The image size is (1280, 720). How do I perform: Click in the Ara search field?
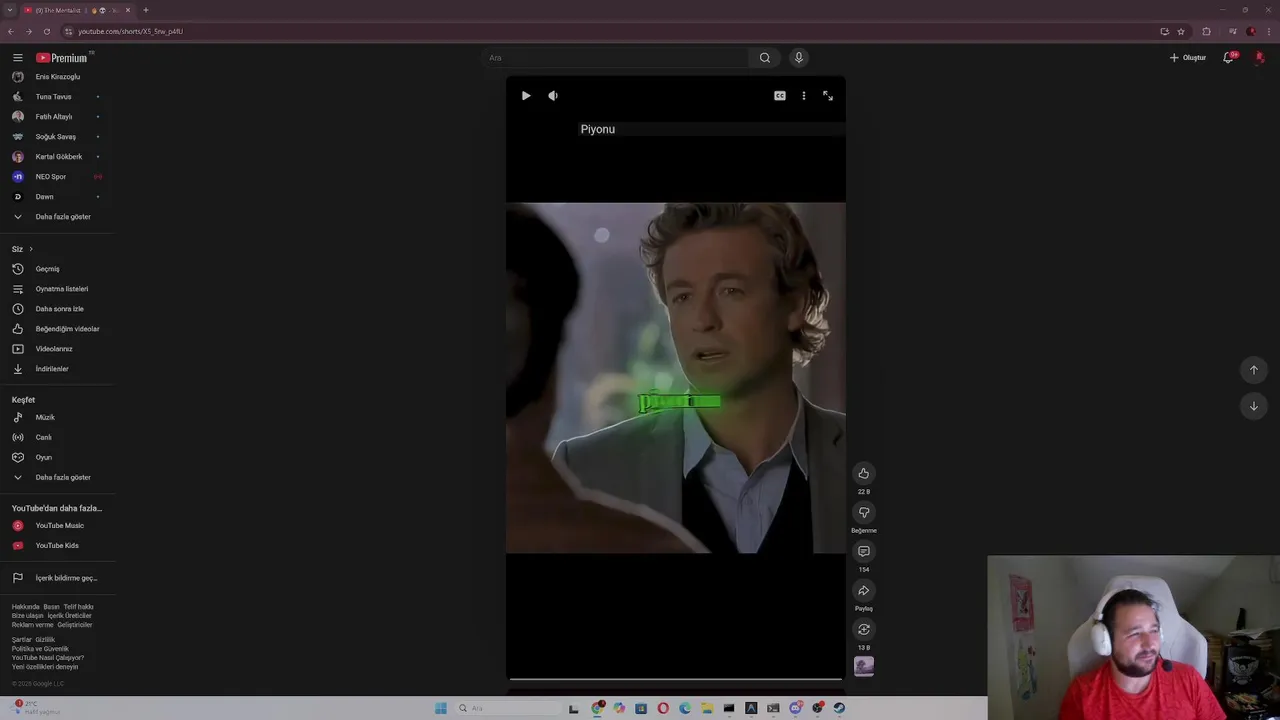pos(615,58)
